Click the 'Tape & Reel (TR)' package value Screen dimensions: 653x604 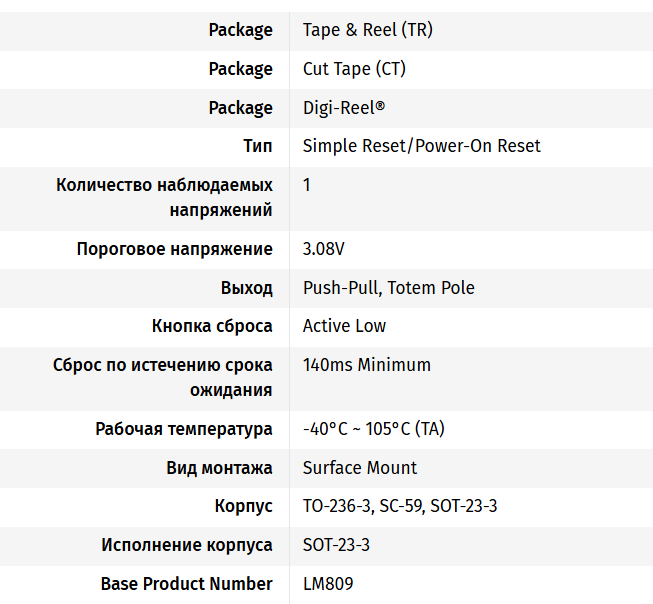pos(367,30)
